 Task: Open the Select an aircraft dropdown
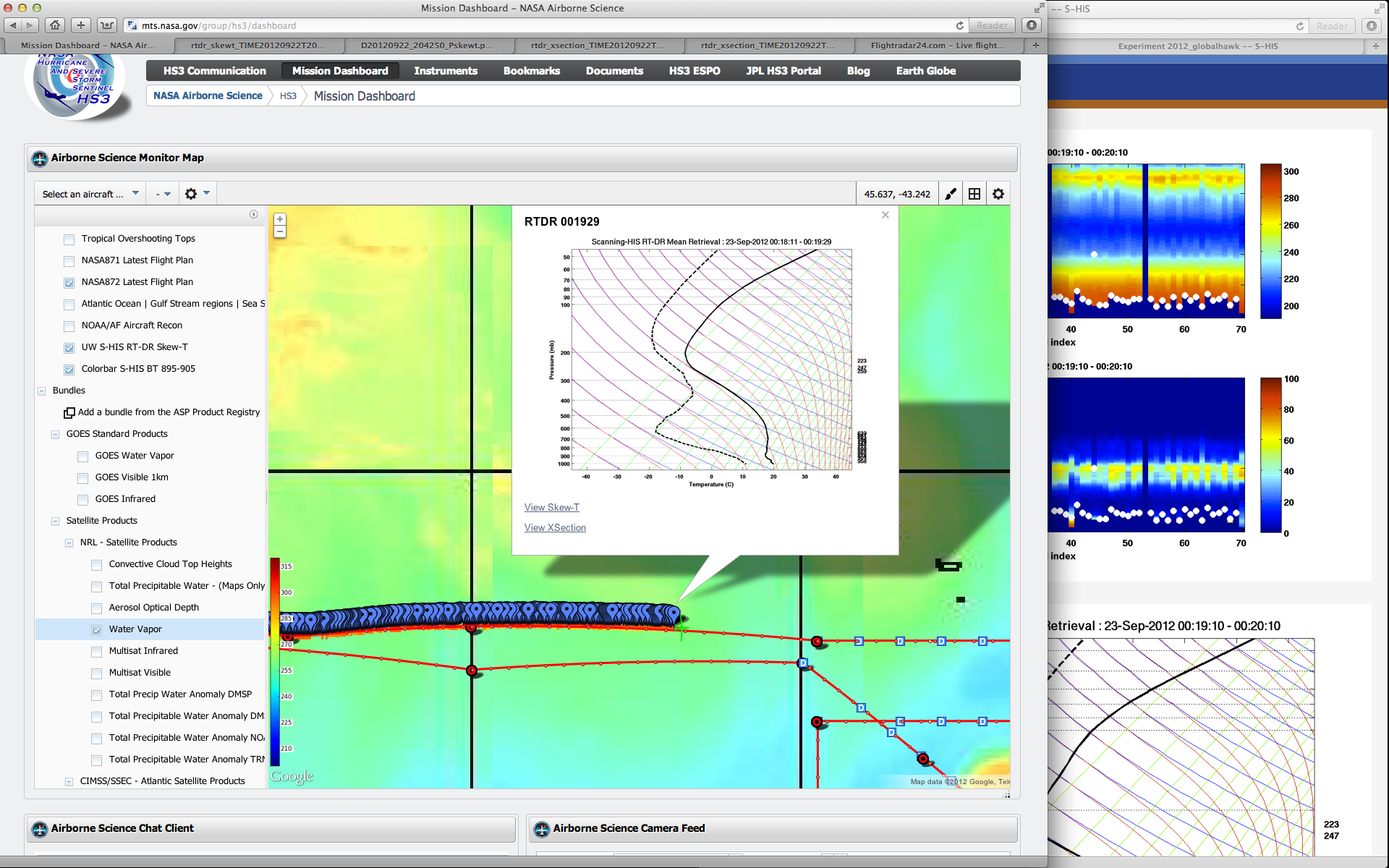point(90,194)
